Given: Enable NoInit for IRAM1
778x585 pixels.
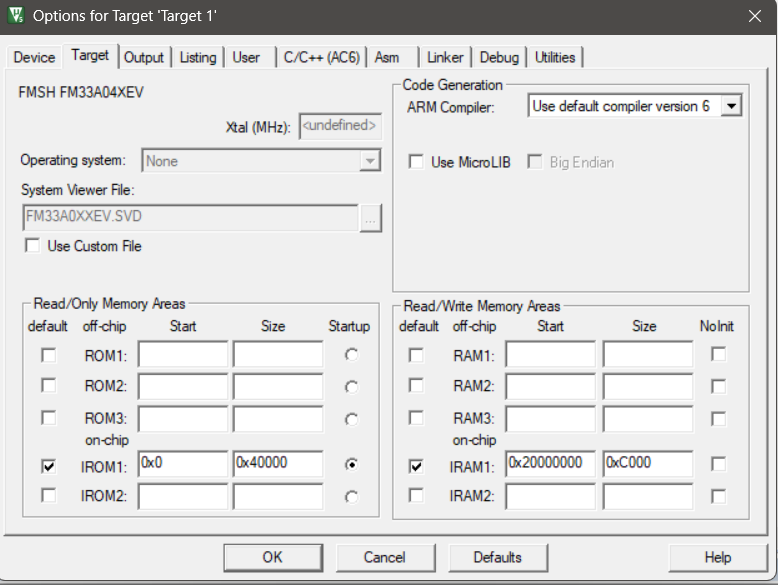Looking at the screenshot, I should click(718, 464).
